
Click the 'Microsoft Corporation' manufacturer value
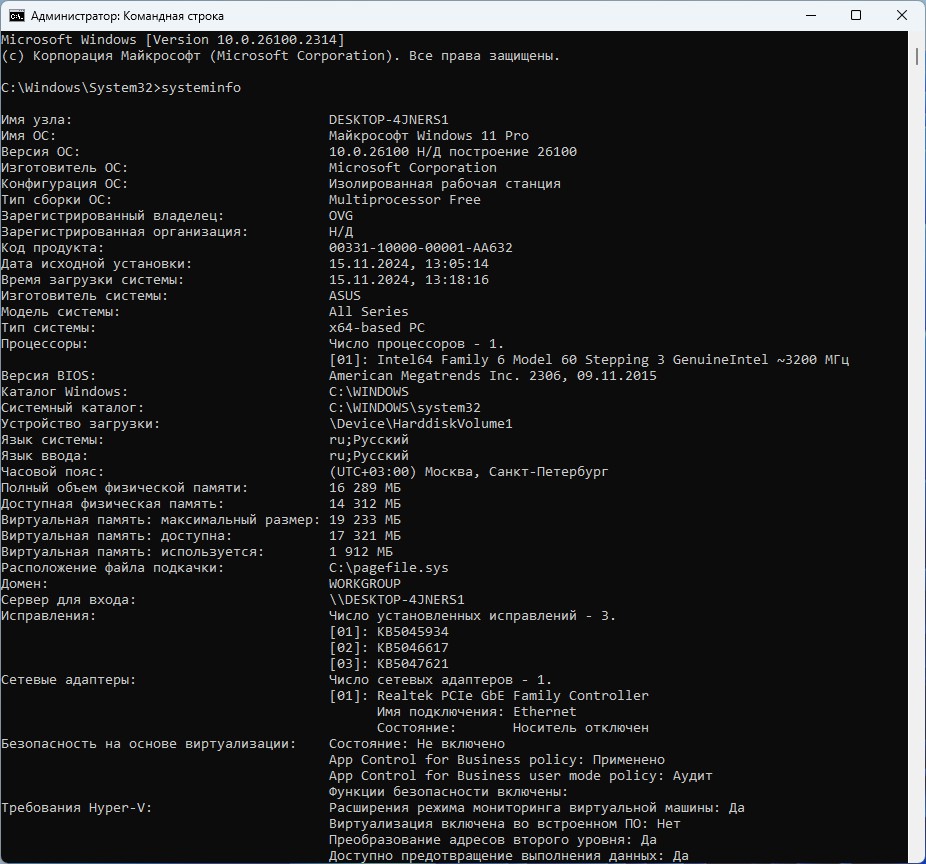tap(413, 167)
